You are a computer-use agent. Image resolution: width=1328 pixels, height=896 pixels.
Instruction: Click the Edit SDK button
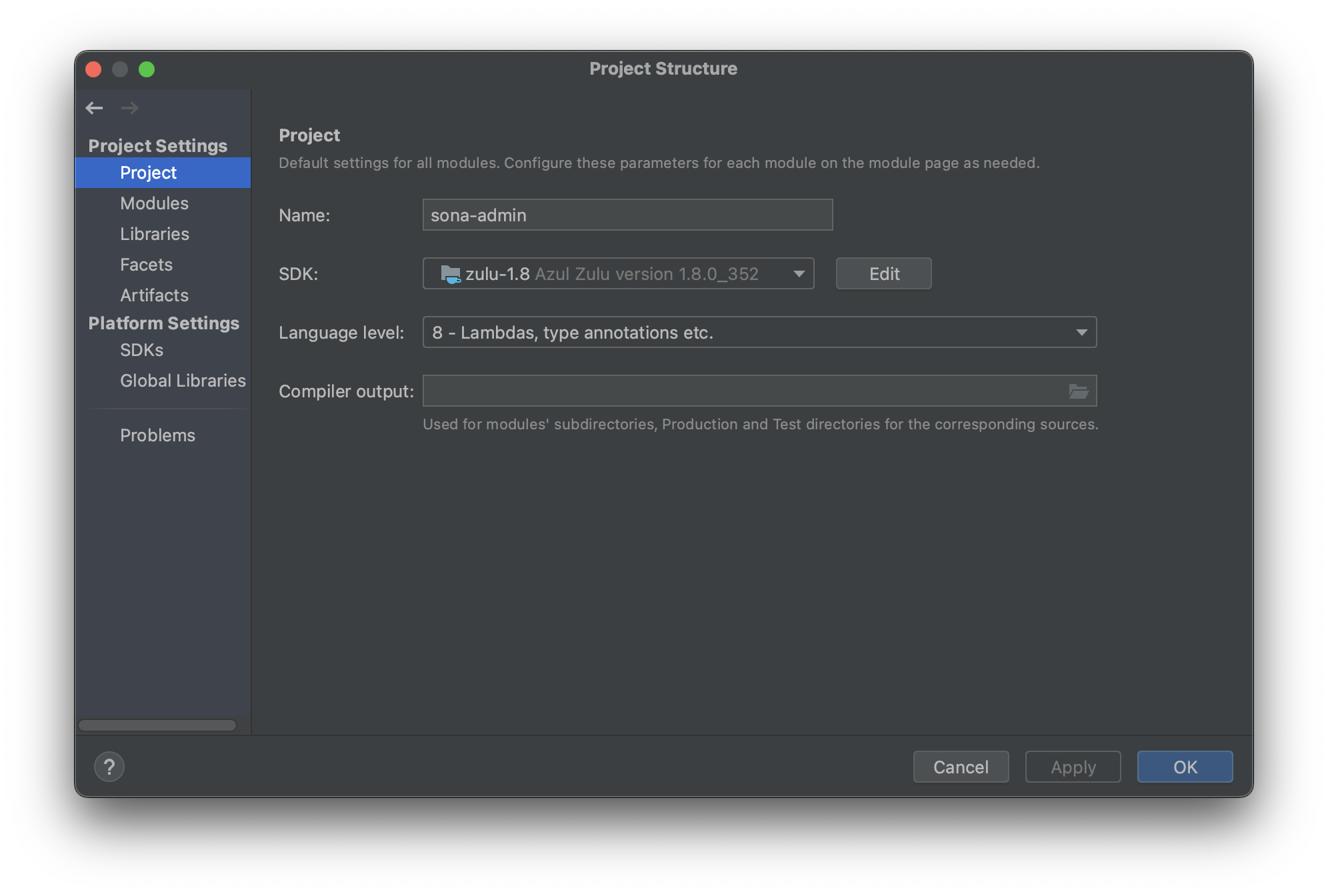pyautogui.click(x=883, y=274)
